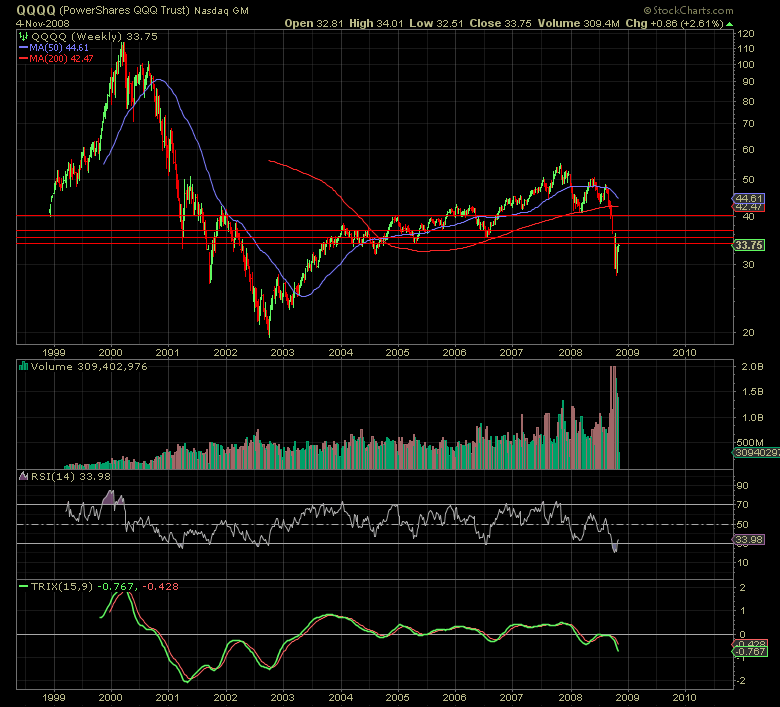Screen dimensions: 780x707
Task: Click the 70 label on RSI axis
Action: click(743, 505)
